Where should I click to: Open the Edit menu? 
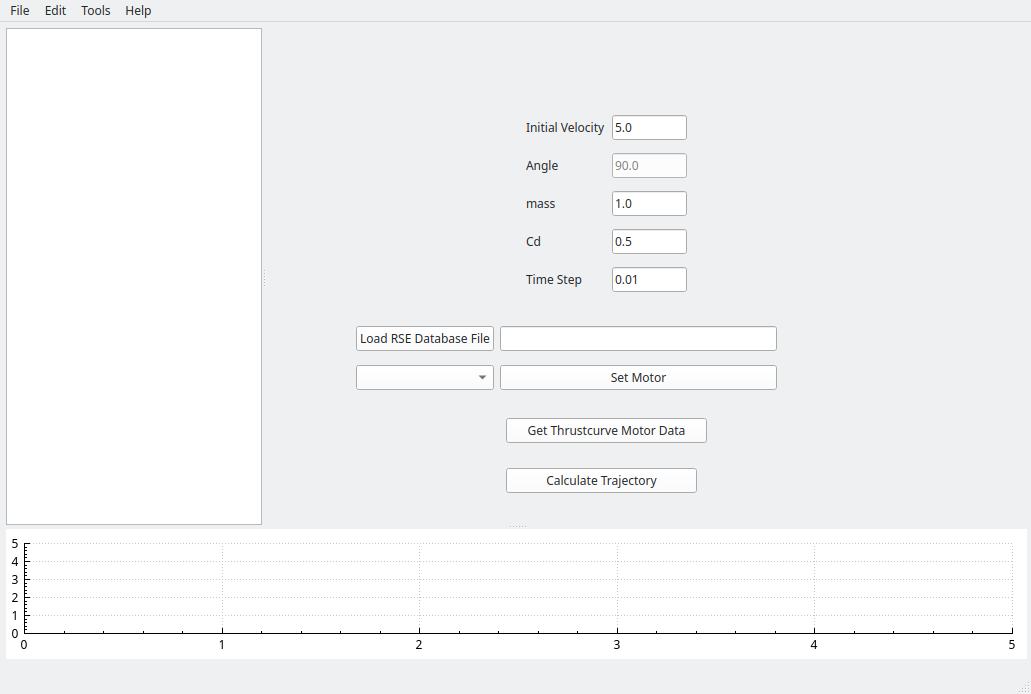tap(55, 10)
